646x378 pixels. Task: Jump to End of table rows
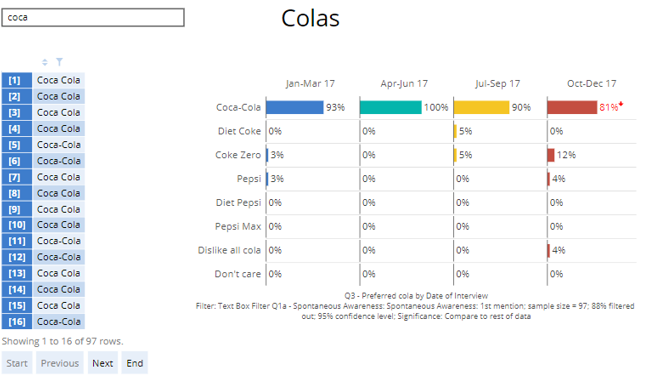coord(135,363)
